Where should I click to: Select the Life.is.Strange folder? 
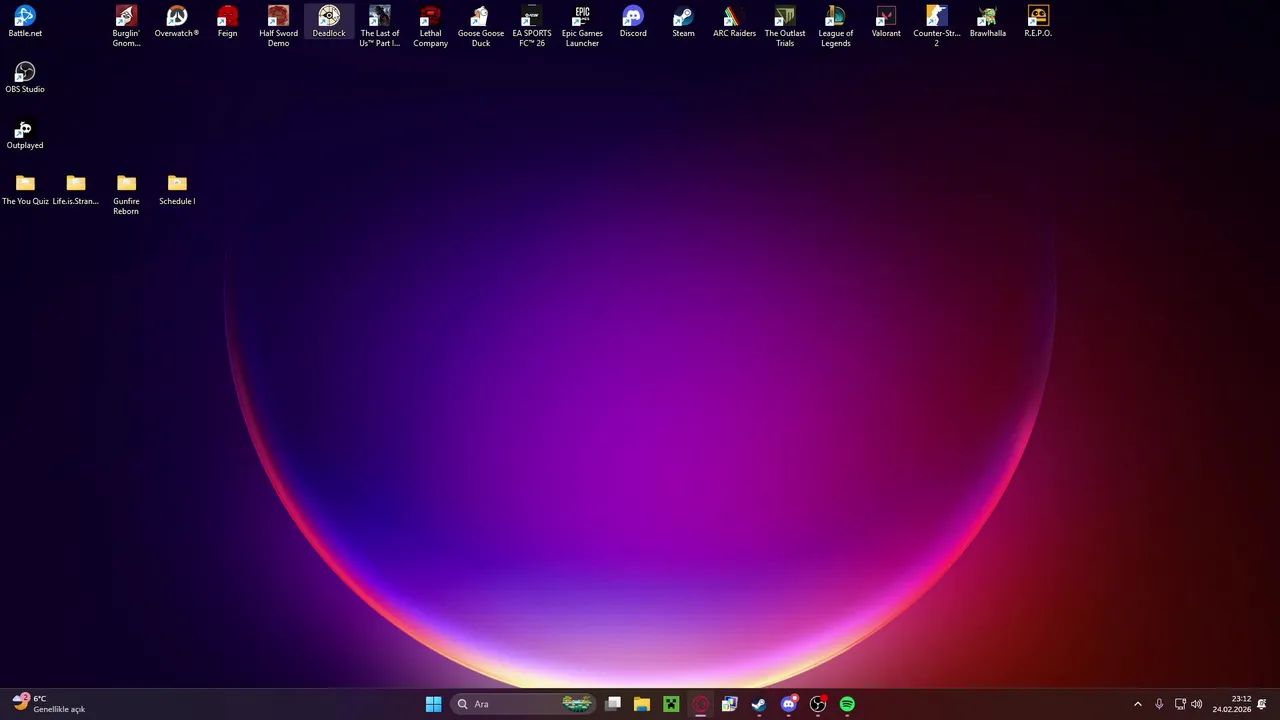76,190
